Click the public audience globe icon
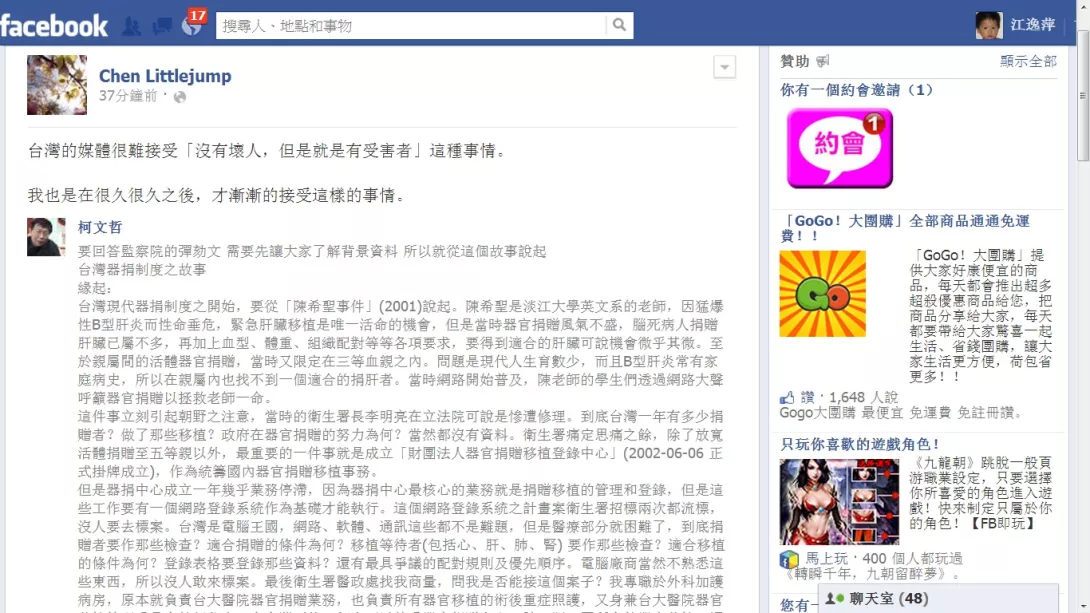 click(x=179, y=97)
